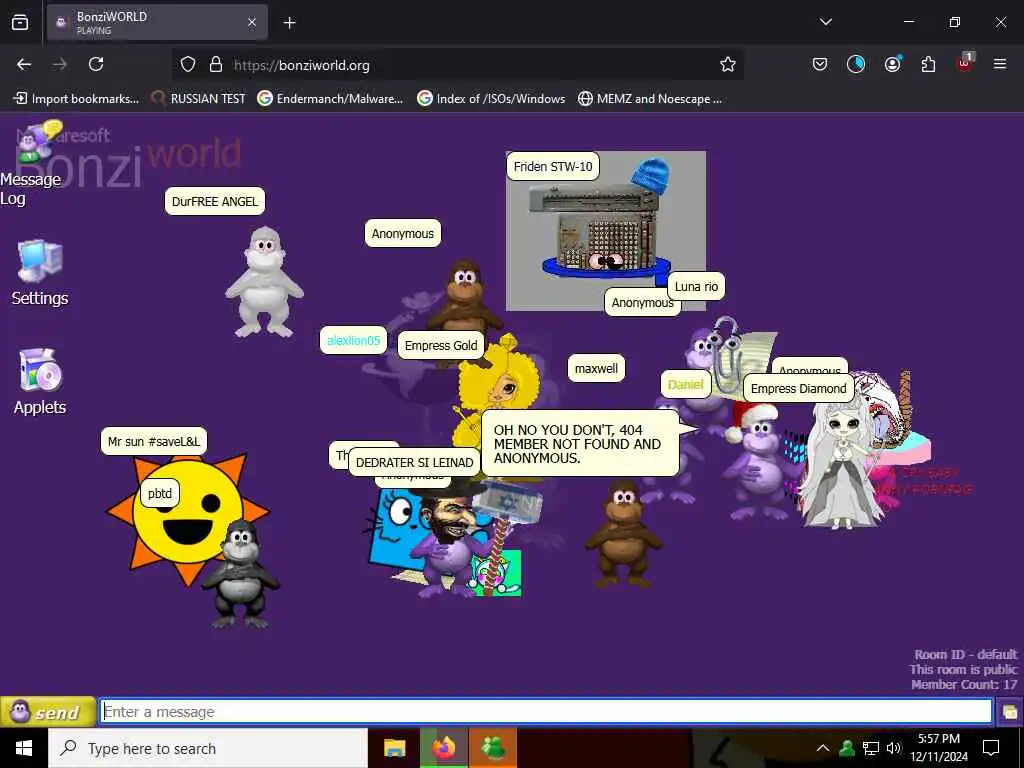
Task: Open the Extensions puzzle icon
Action: pyautogui.click(x=928, y=64)
